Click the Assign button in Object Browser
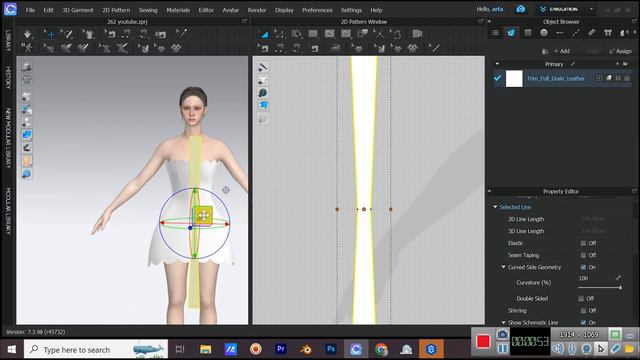The width and height of the screenshot is (640, 360). [620, 51]
